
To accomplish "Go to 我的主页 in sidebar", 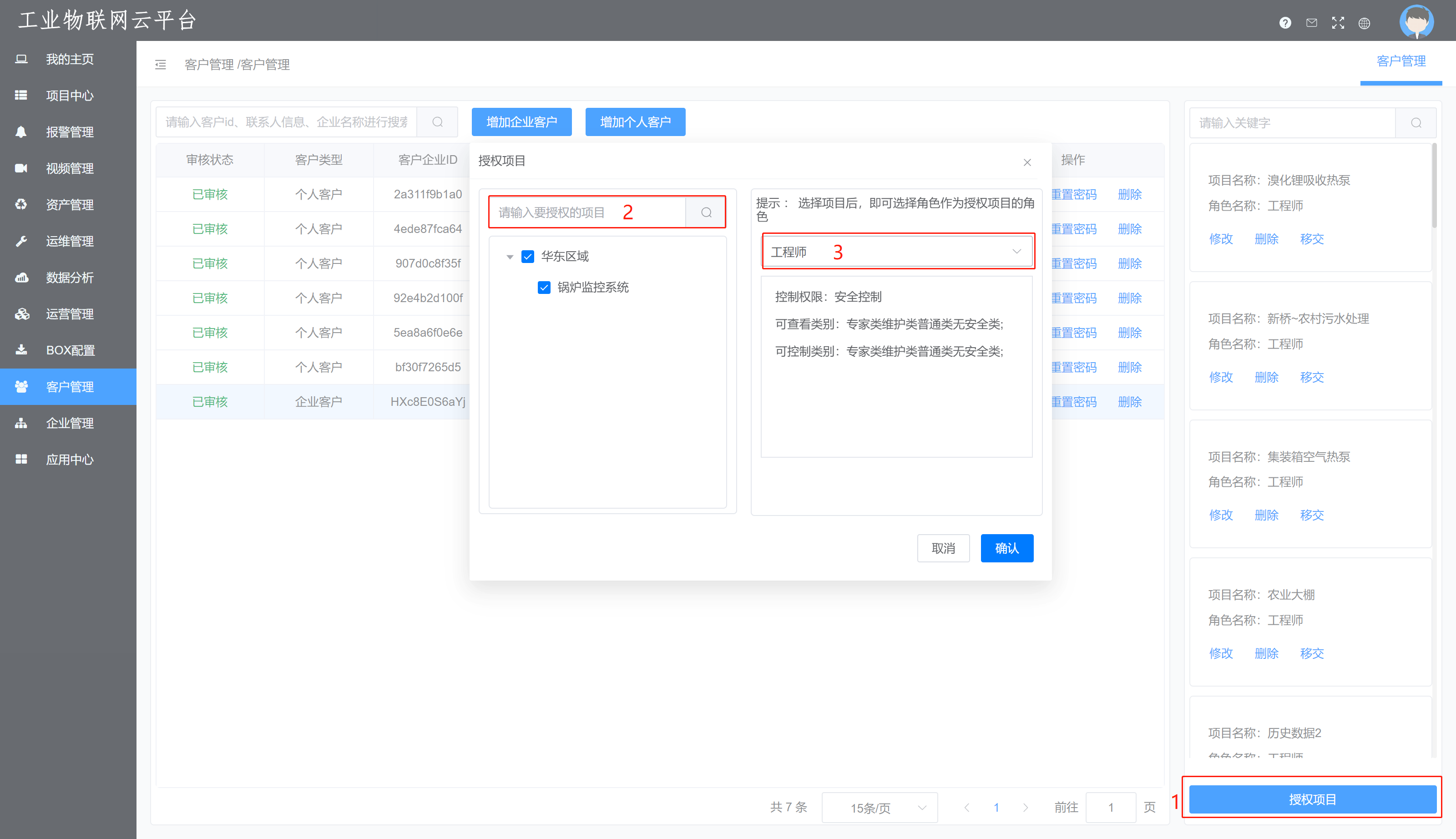I will click(x=69, y=59).
